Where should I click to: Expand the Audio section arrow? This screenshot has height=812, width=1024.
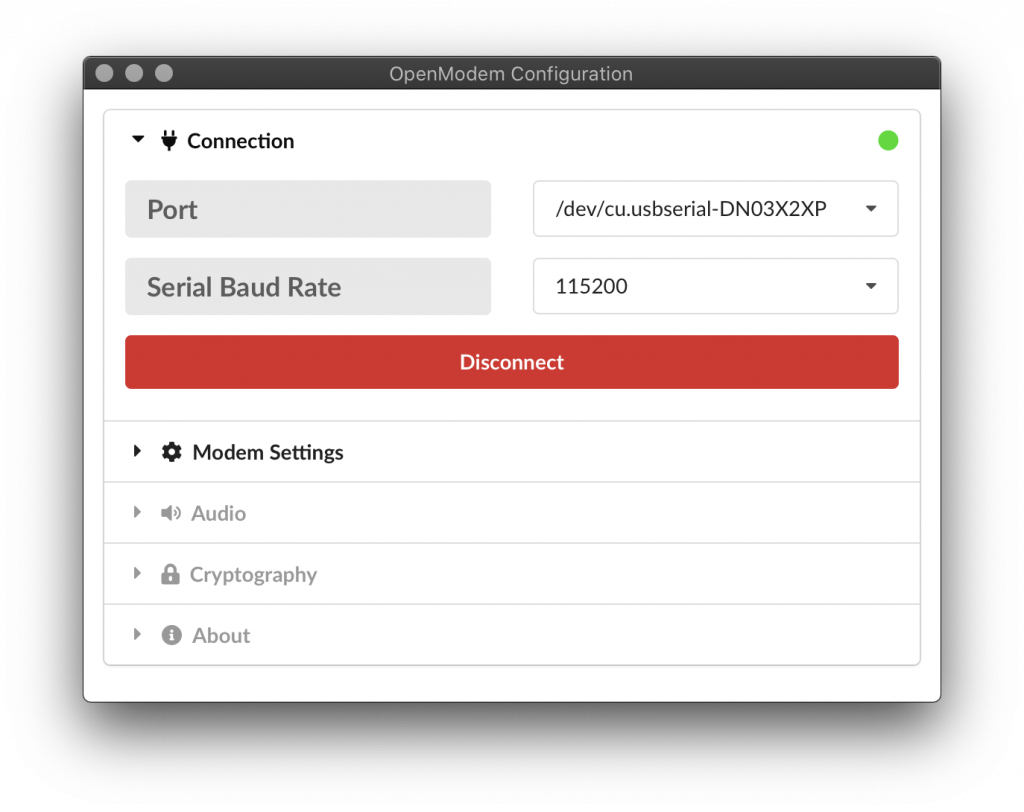[137, 512]
